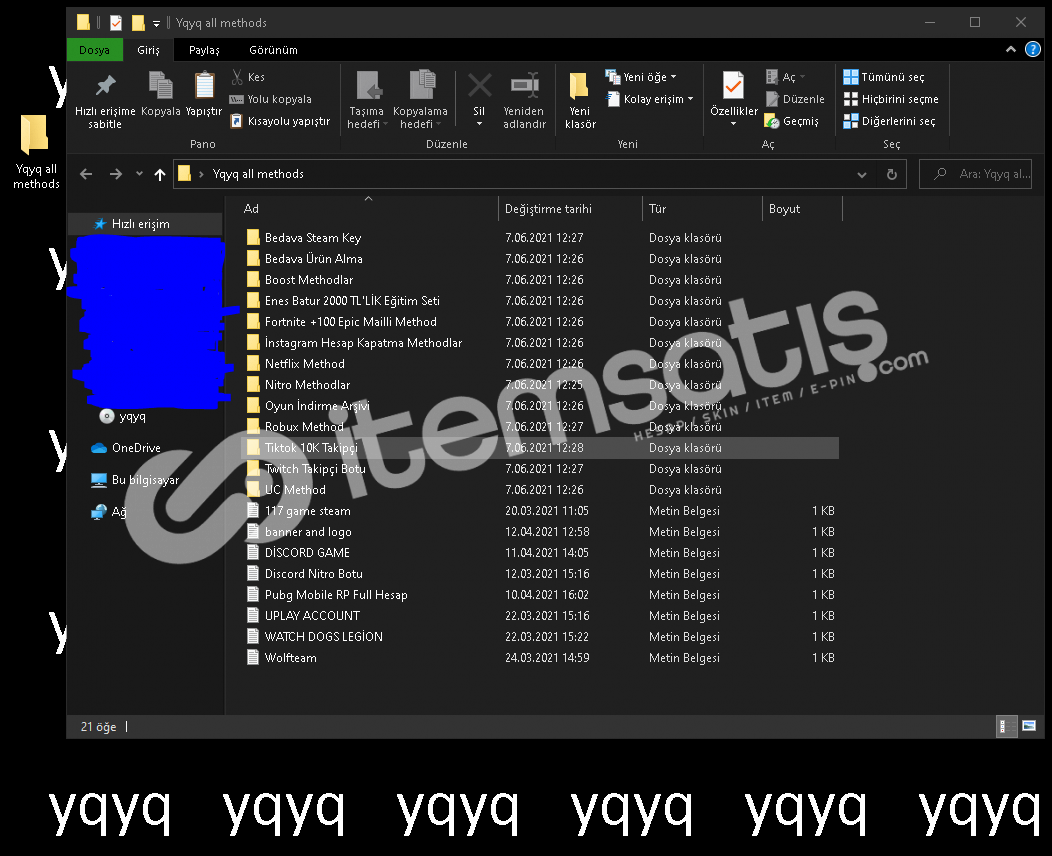Open Ağ network in navigation pane
This screenshot has height=856, width=1052.
(109, 512)
